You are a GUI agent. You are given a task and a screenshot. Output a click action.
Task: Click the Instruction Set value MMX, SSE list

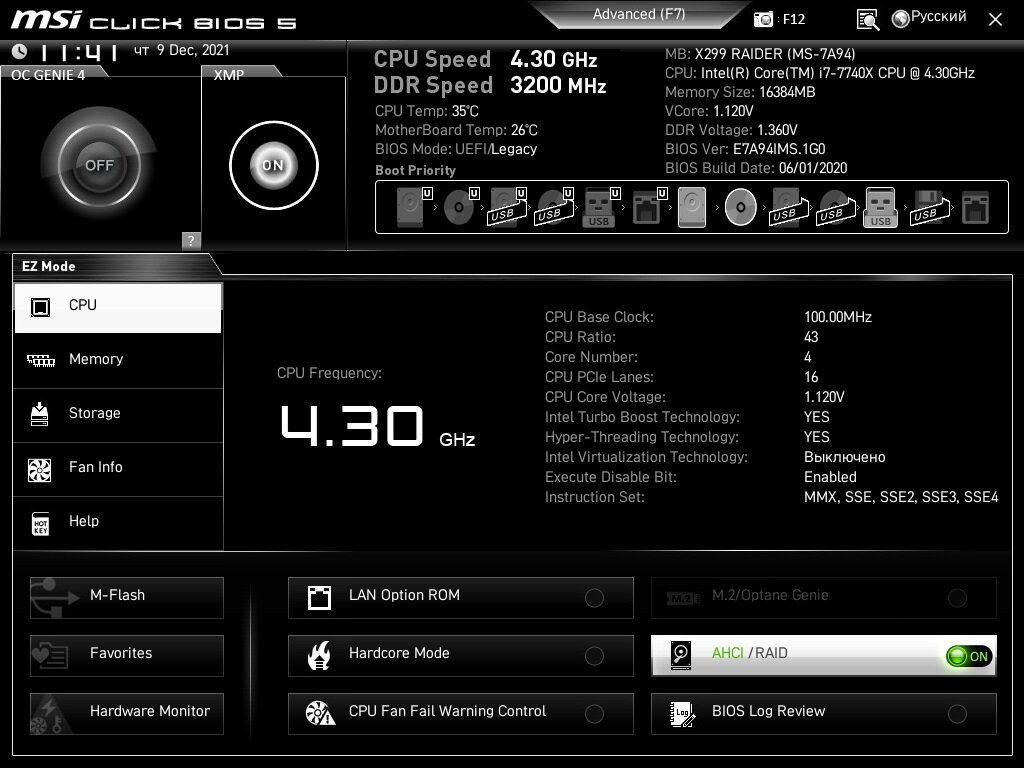pyautogui.click(x=901, y=497)
